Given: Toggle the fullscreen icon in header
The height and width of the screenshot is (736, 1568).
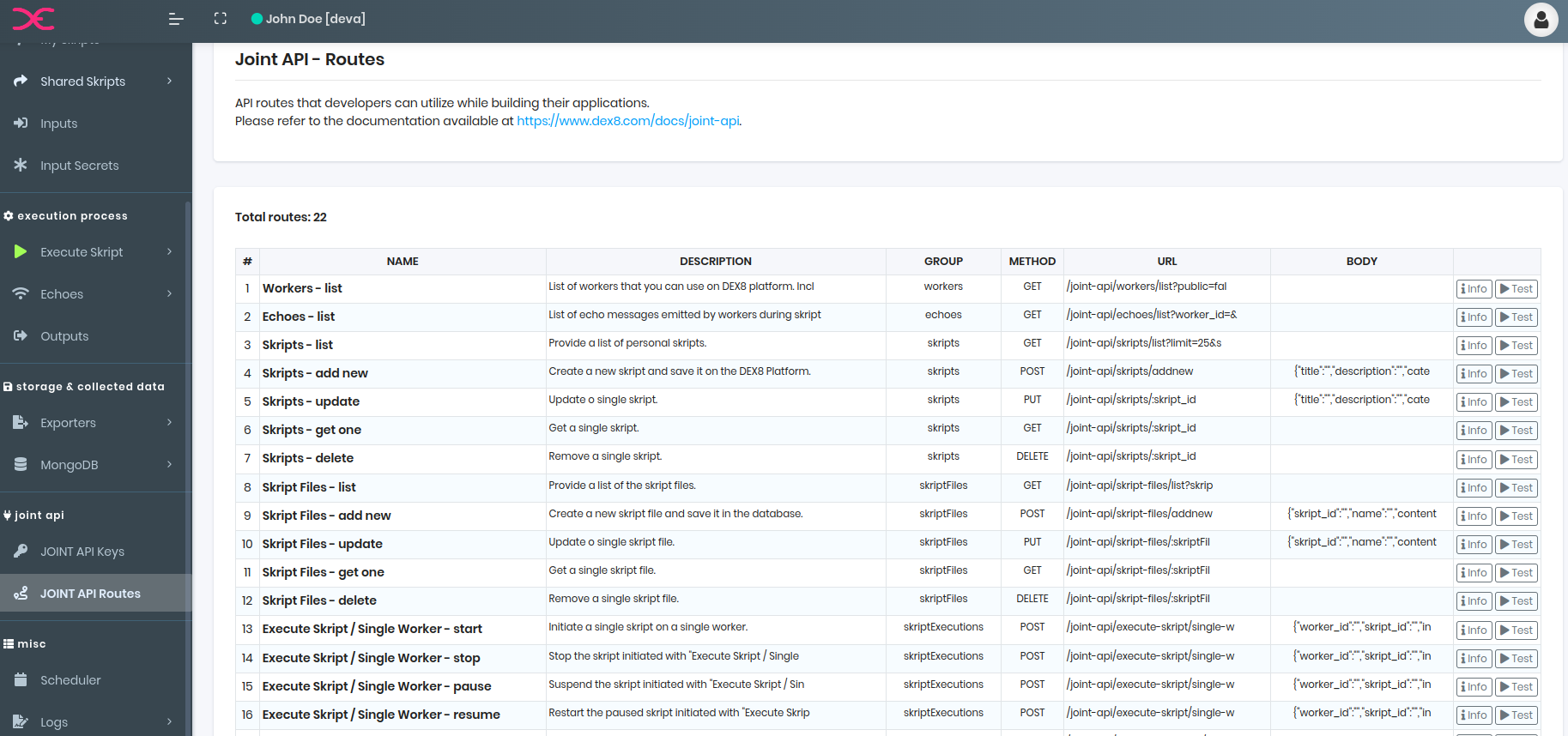Looking at the screenshot, I should [221, 19].
